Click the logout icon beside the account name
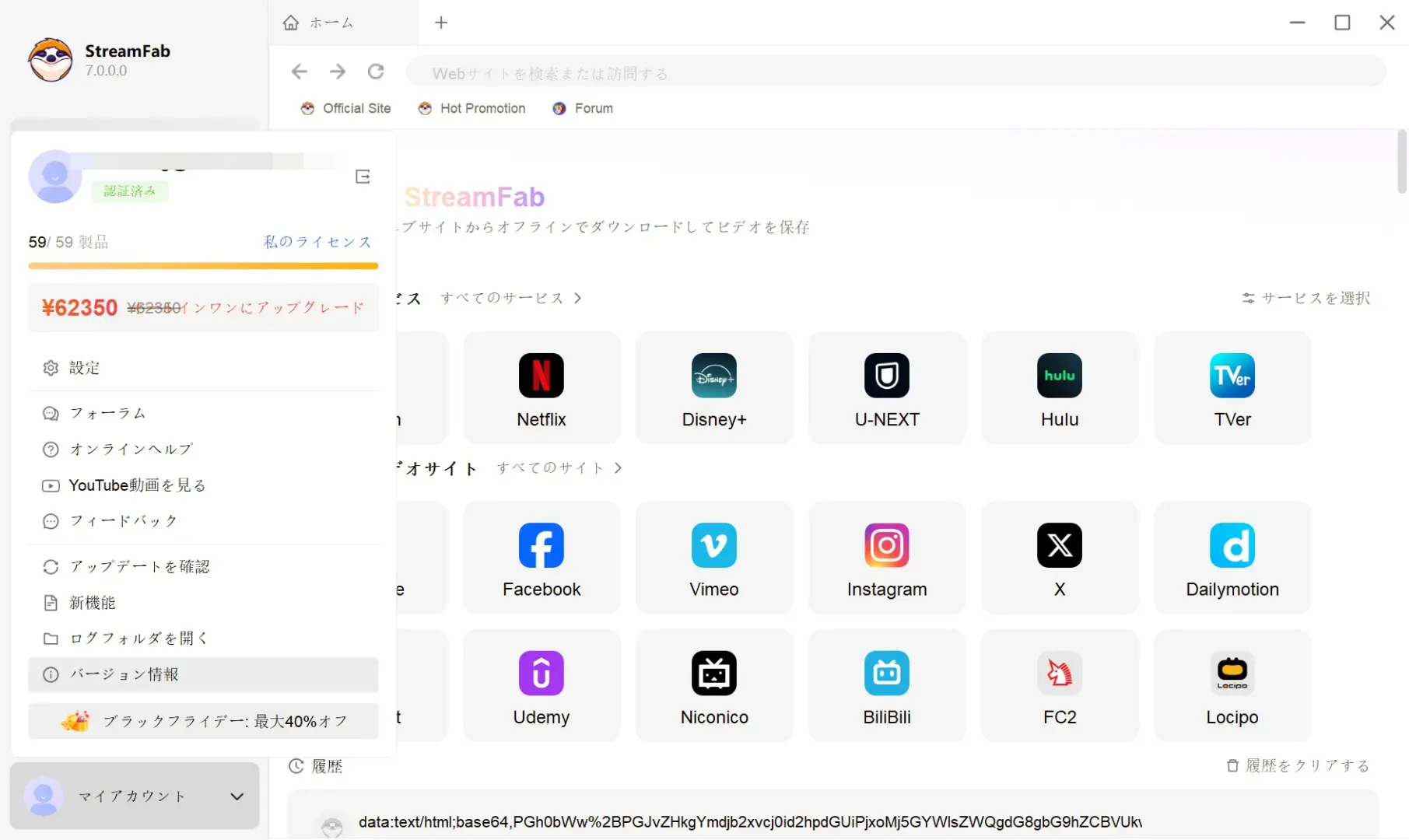 point(363,177)
